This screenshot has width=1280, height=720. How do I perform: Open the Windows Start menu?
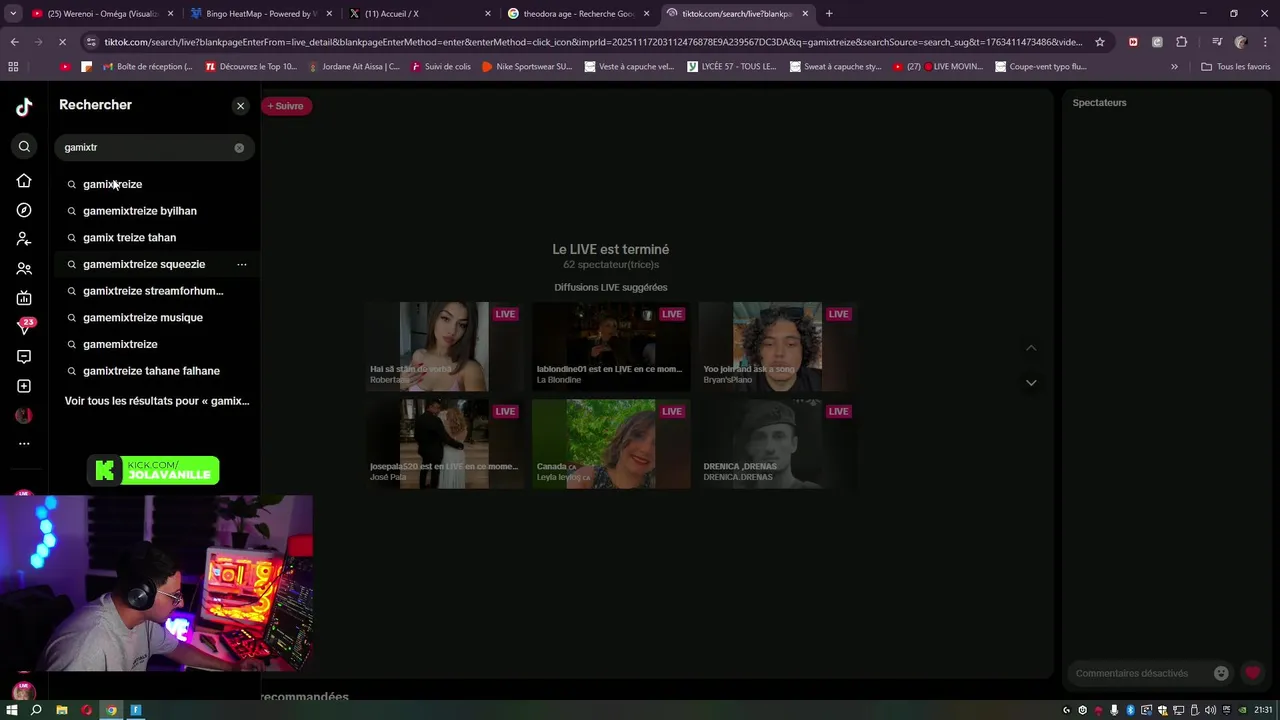pyautogui.click(x=12, y=710)
